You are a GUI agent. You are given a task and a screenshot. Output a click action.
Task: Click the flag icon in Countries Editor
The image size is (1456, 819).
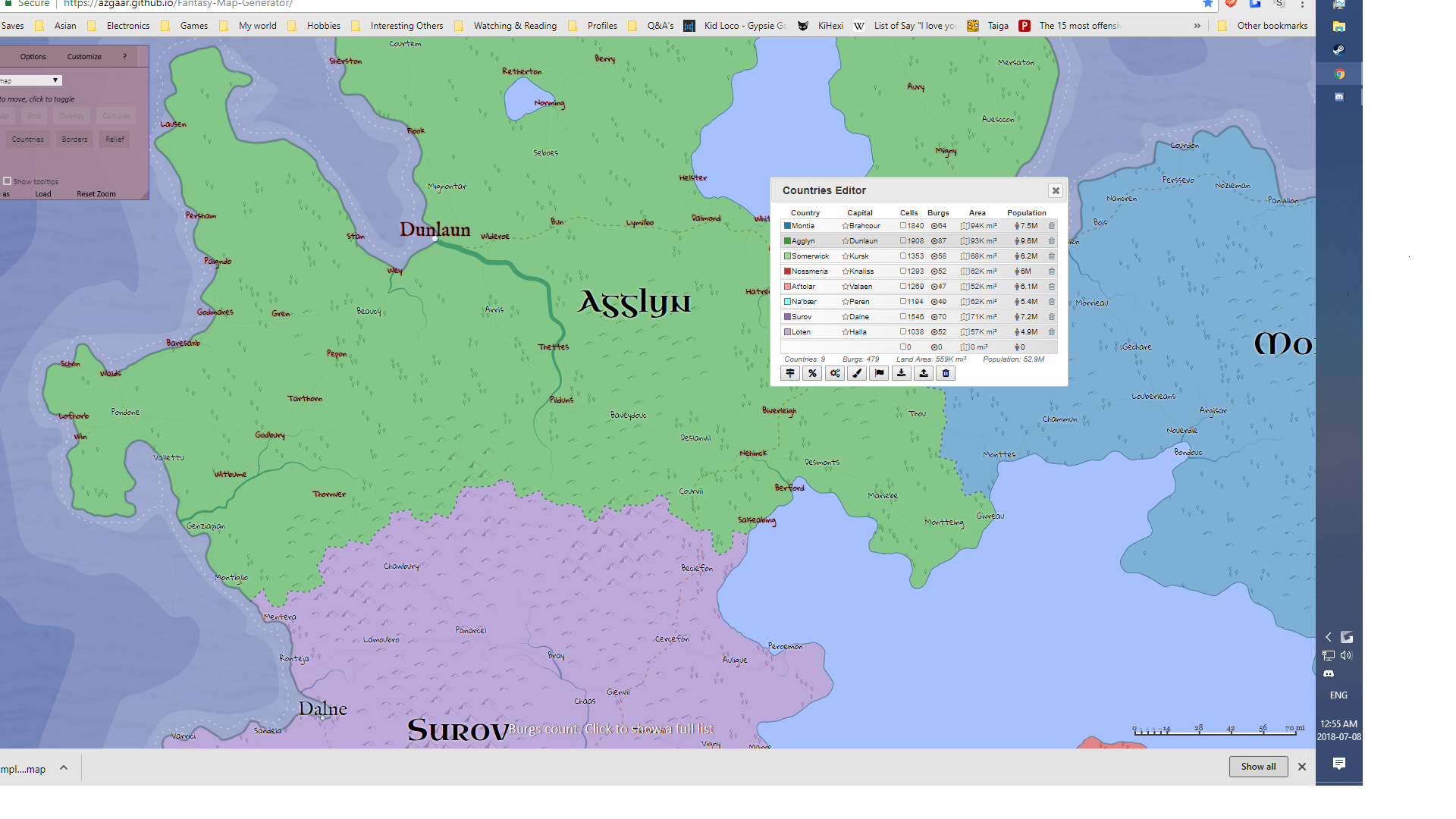point(878,373)
